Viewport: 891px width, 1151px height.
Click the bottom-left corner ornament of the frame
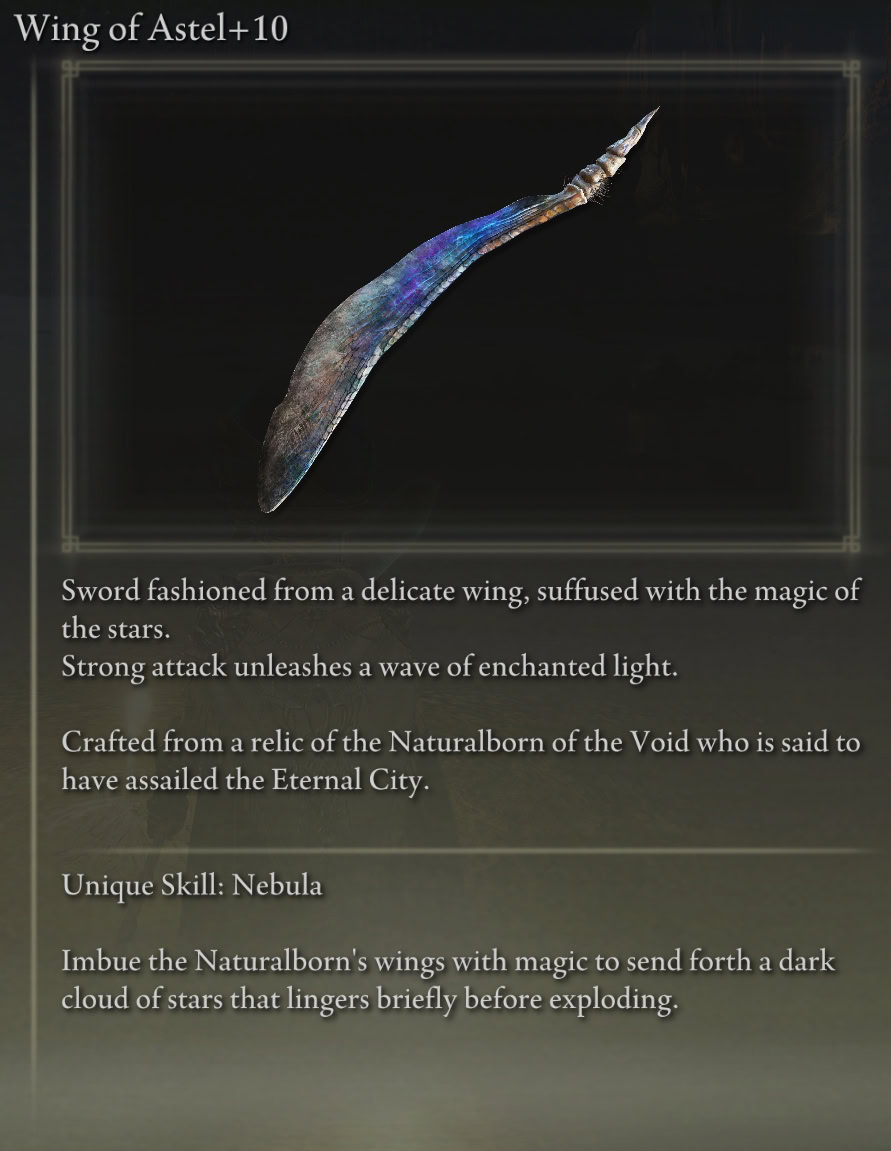pos(70,543)
